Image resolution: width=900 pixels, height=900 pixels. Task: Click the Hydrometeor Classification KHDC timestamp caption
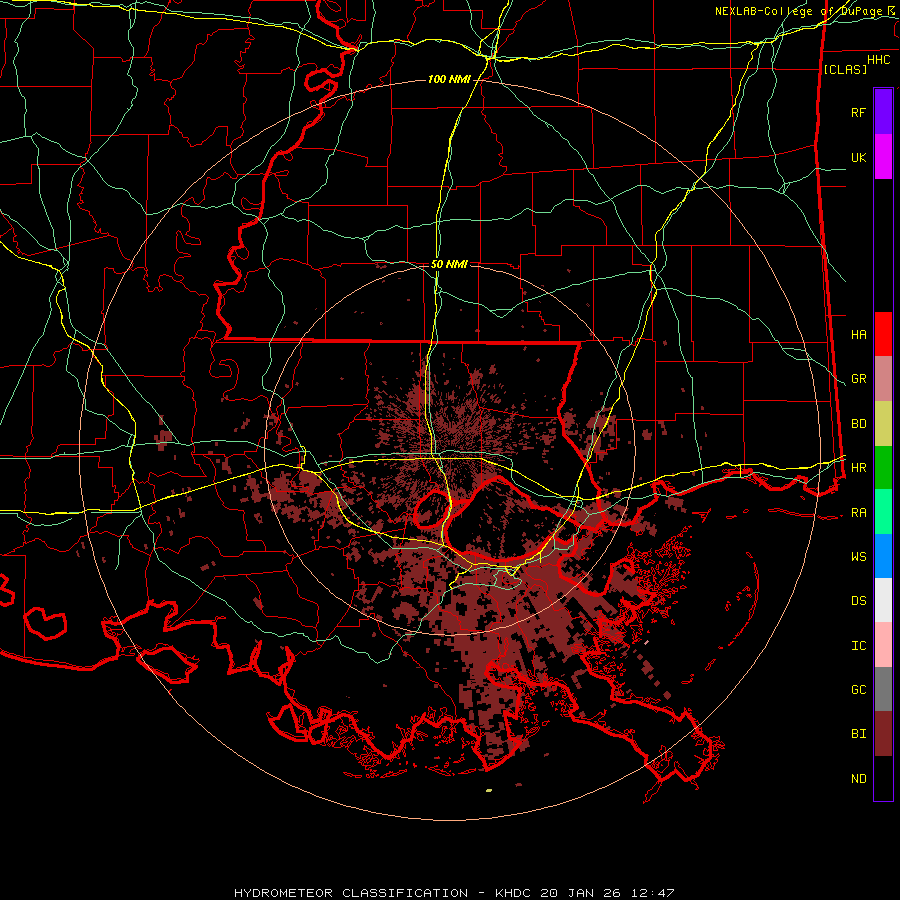click(454, 893)
